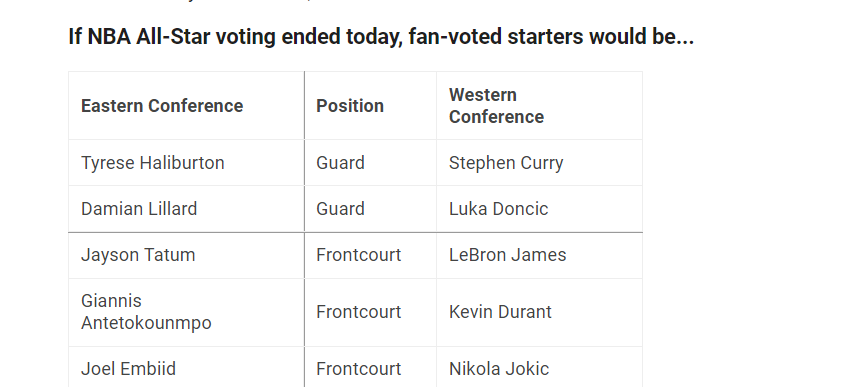Select the Giannis Antetokounmpo cell

[x=186, y=312]
